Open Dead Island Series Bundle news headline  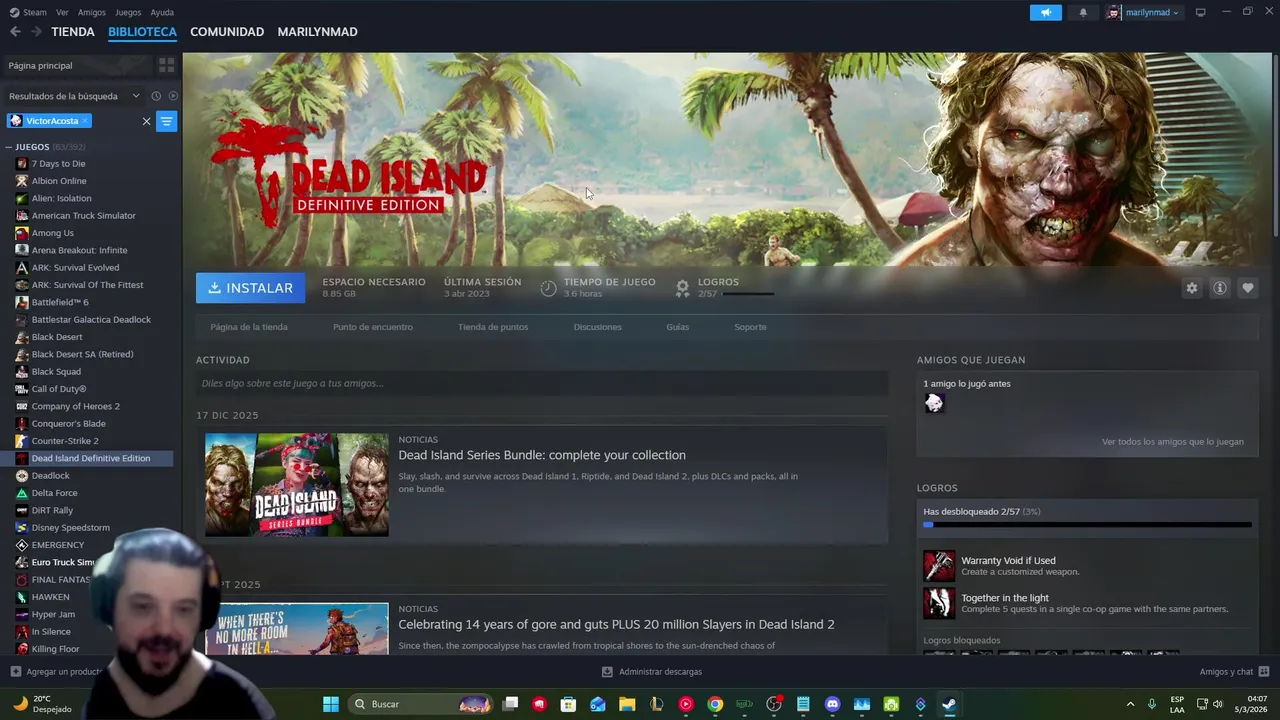pyautogui.click(x=542, y=455)
